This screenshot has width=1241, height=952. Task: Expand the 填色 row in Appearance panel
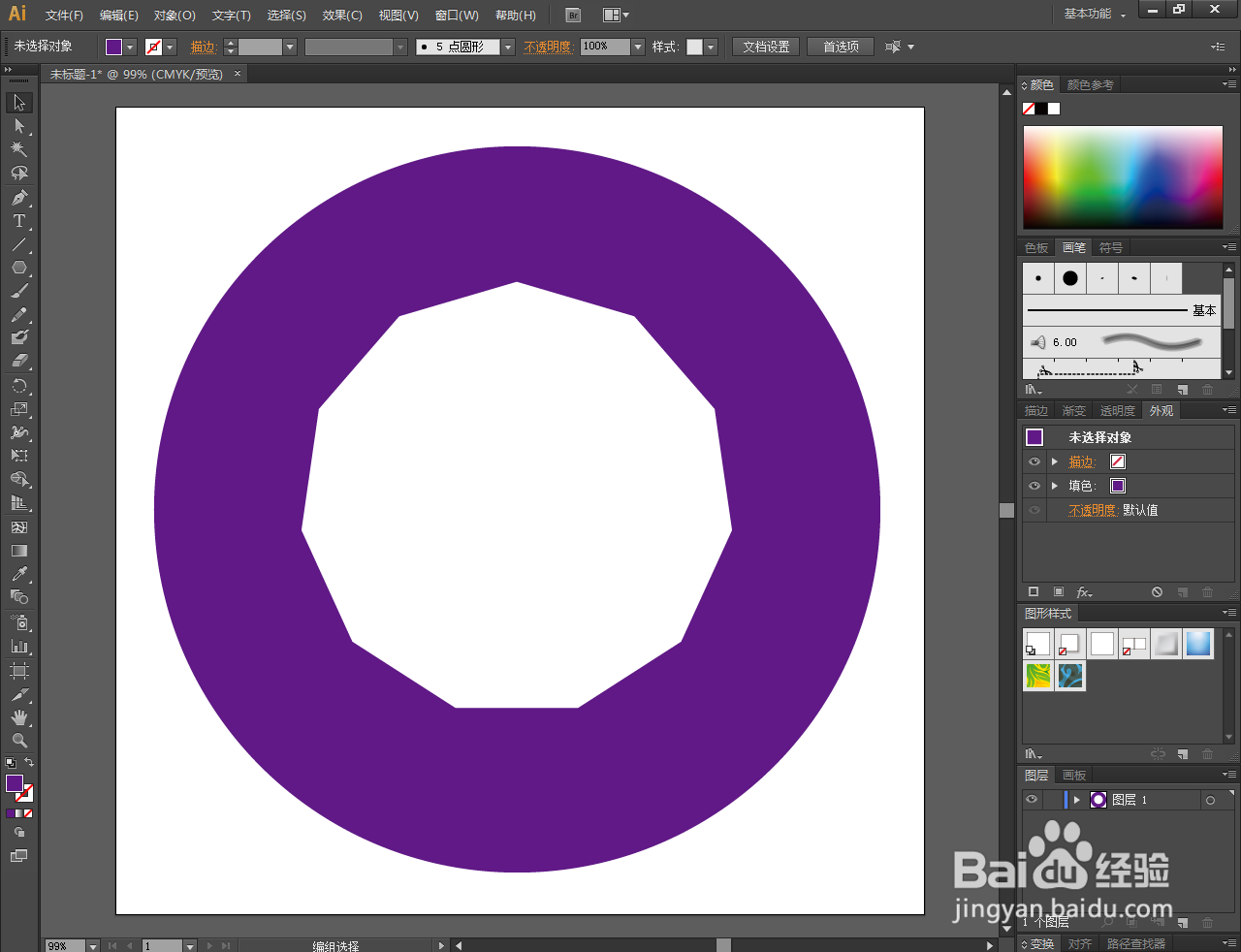(1055, 486)
